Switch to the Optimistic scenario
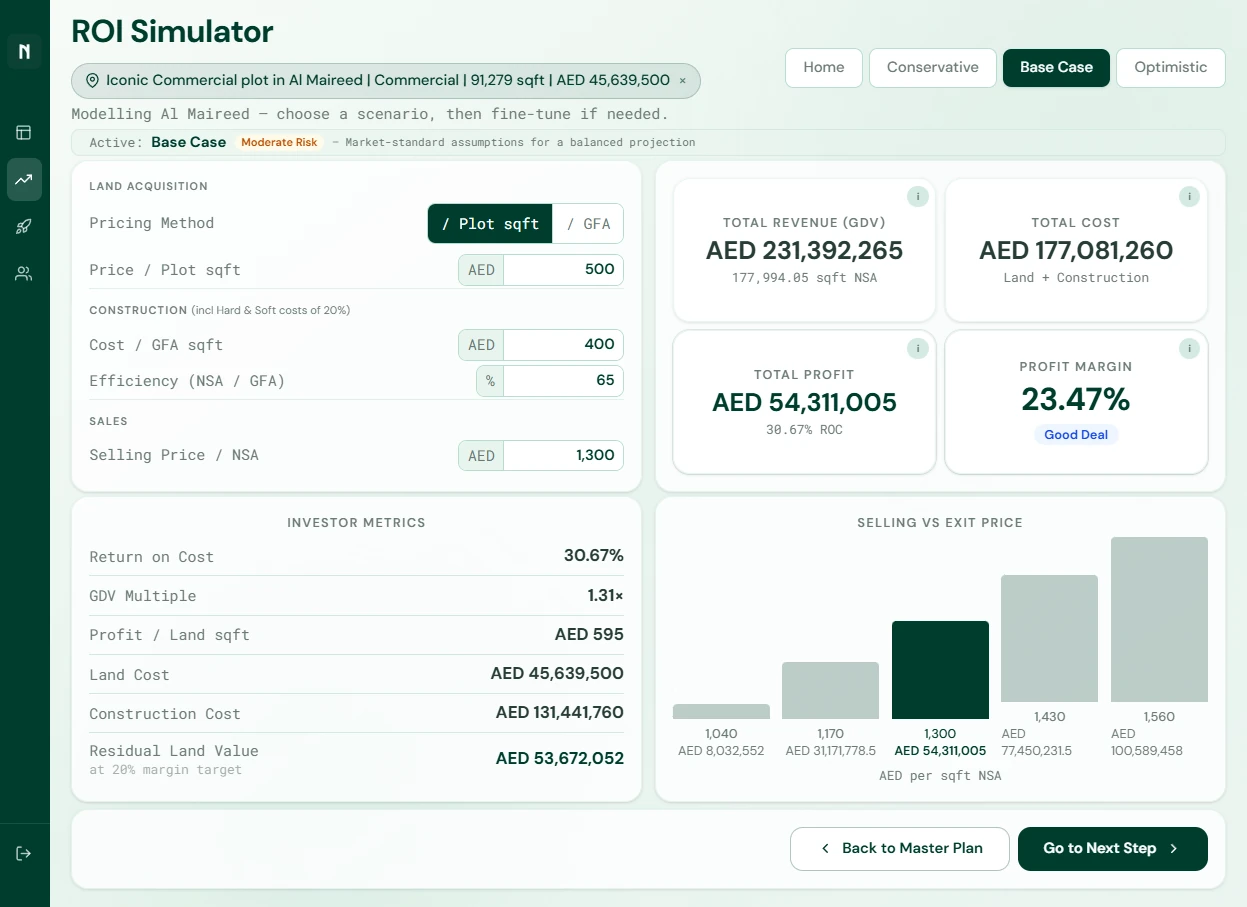This screenshot has width=1247, height=907. (x=1171, y=68)
